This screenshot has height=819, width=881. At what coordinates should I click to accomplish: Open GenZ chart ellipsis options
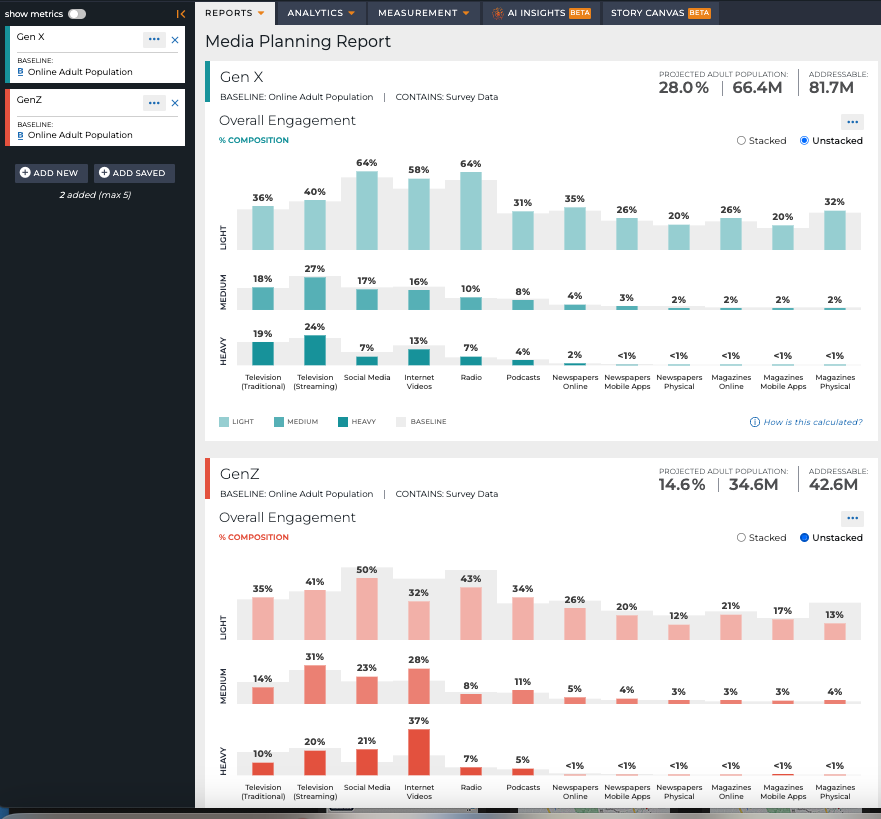pos(852,518)
